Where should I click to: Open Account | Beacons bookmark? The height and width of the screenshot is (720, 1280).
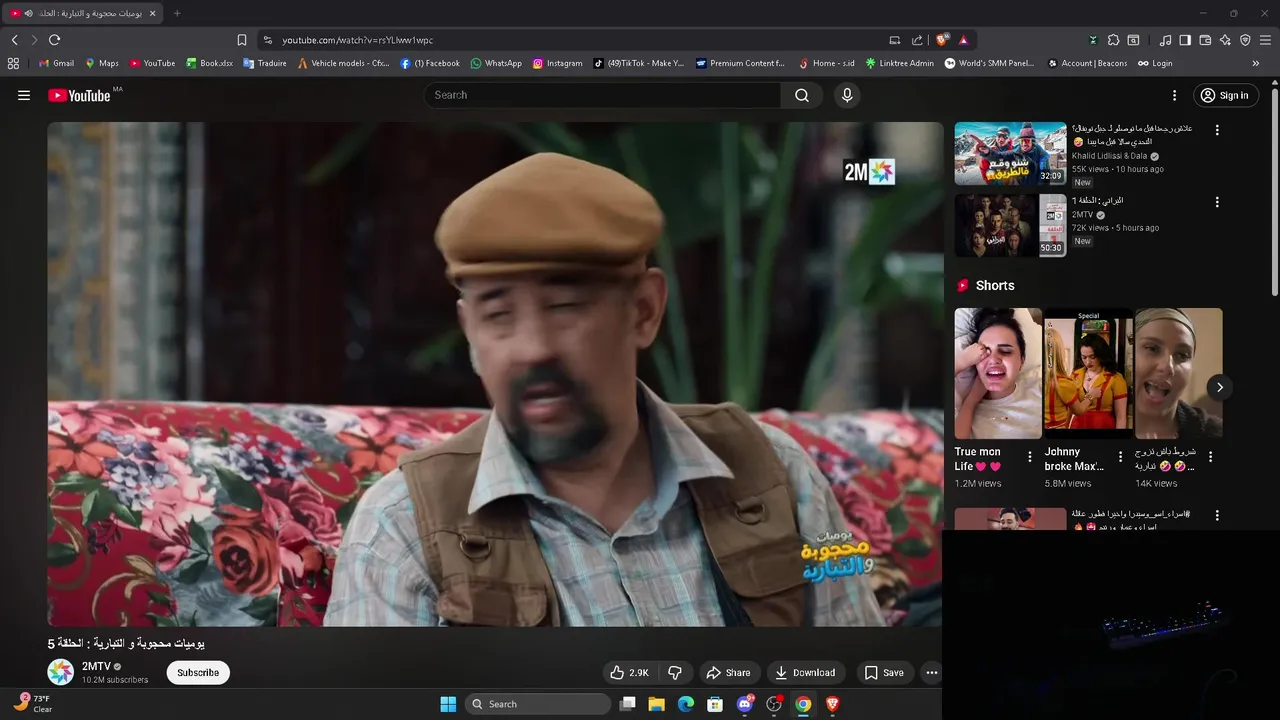[1087, 63]
